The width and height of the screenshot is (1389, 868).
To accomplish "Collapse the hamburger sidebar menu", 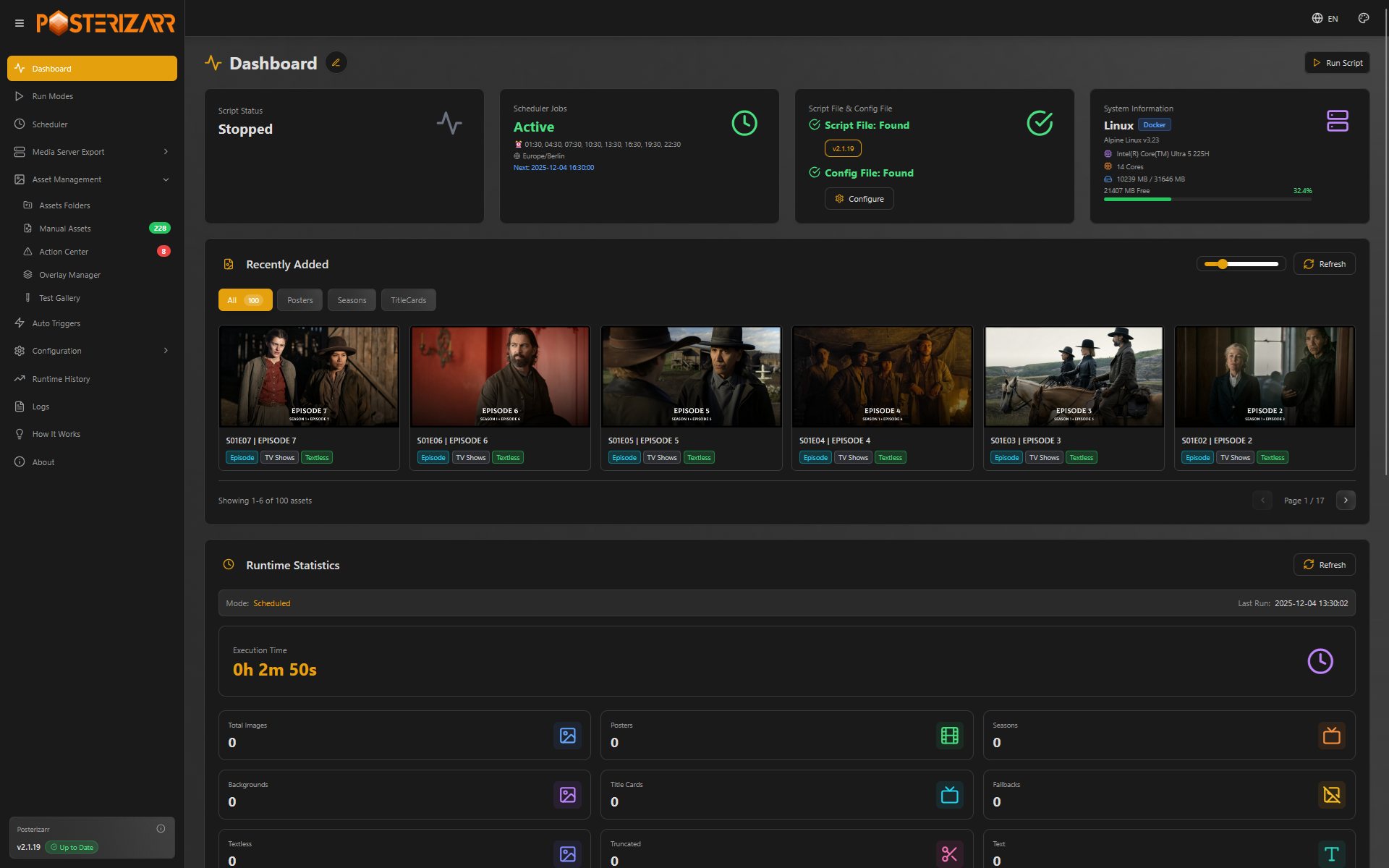I will pos(20,22).
